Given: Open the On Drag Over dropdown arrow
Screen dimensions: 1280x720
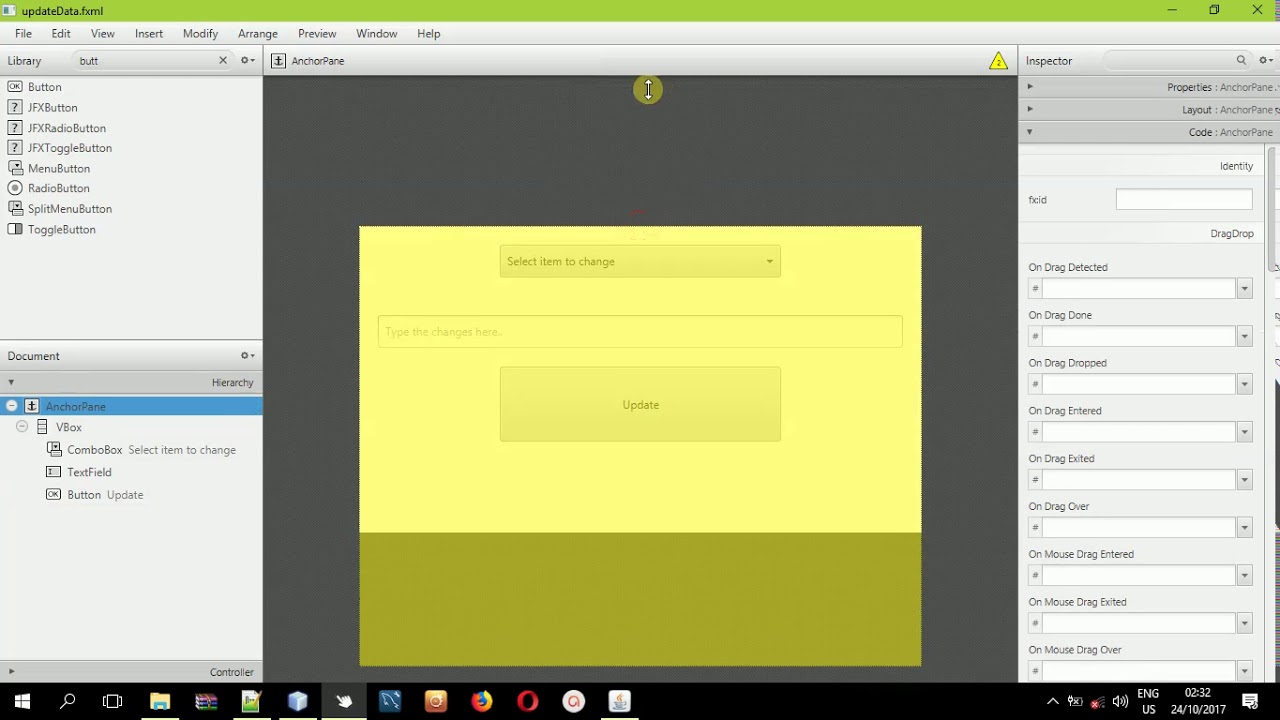Looking at the screenshot, I should 1244,528.
